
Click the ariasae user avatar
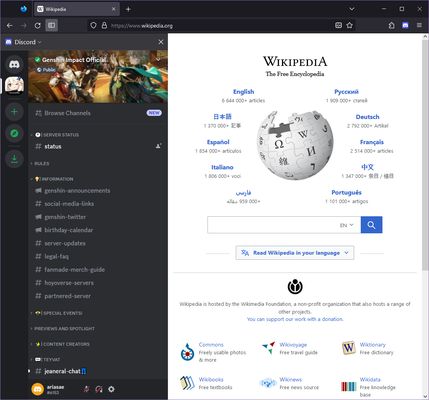click(x=37, y=389)
